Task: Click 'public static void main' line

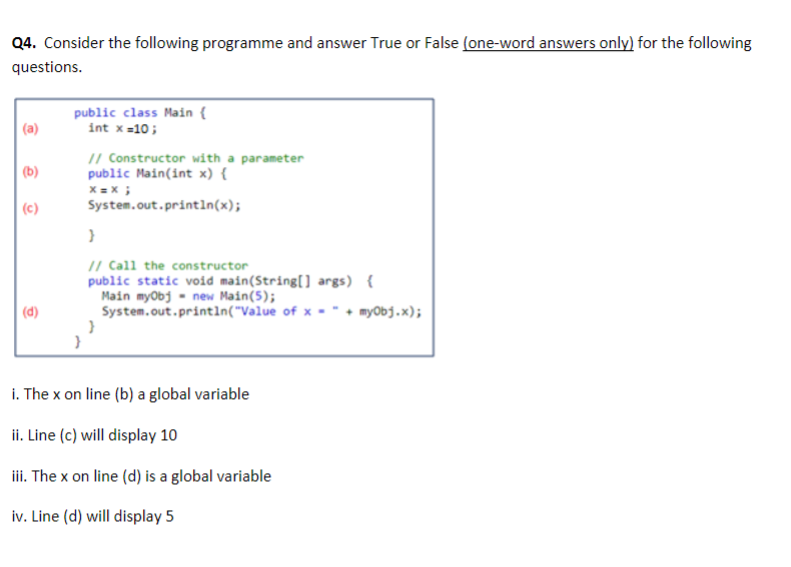Action: (231, 281)
